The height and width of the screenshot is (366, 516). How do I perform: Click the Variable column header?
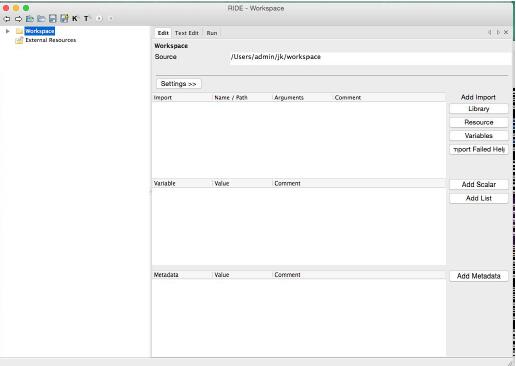[x=182, y=183]
